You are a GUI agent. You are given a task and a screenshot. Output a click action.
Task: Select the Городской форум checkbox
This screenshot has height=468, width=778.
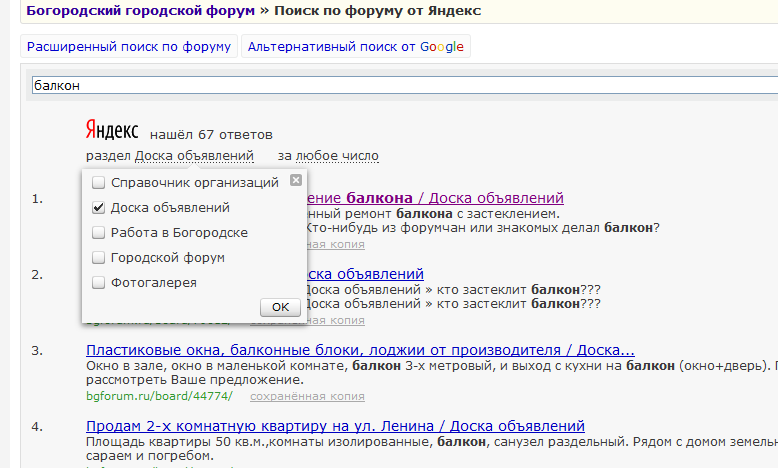click(99, 258)
